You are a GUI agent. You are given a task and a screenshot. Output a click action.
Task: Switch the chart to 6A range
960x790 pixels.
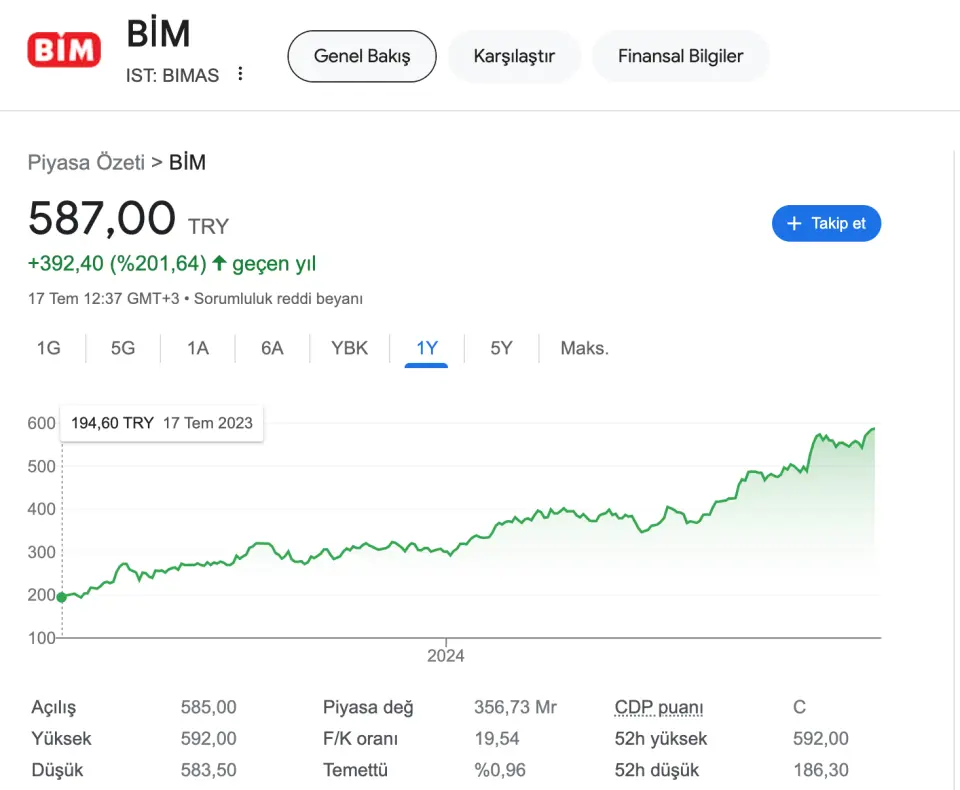(272, 348)
